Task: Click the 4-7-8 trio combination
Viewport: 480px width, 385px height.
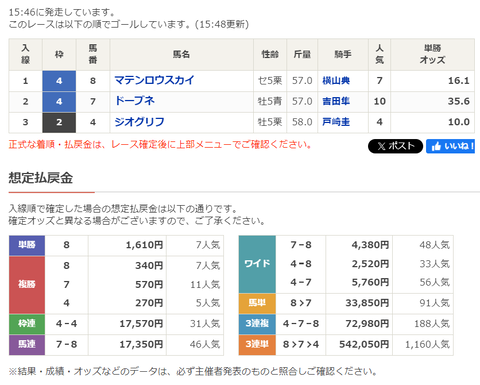Action: 301,324
